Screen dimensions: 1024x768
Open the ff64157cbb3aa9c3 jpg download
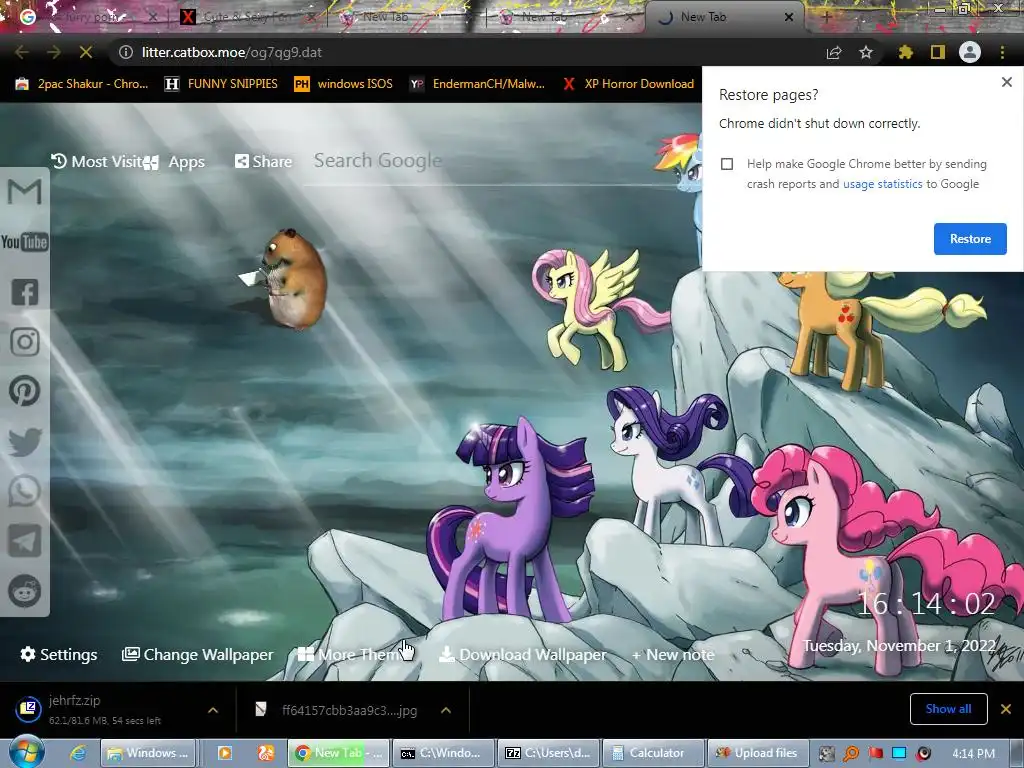(338, 710)
